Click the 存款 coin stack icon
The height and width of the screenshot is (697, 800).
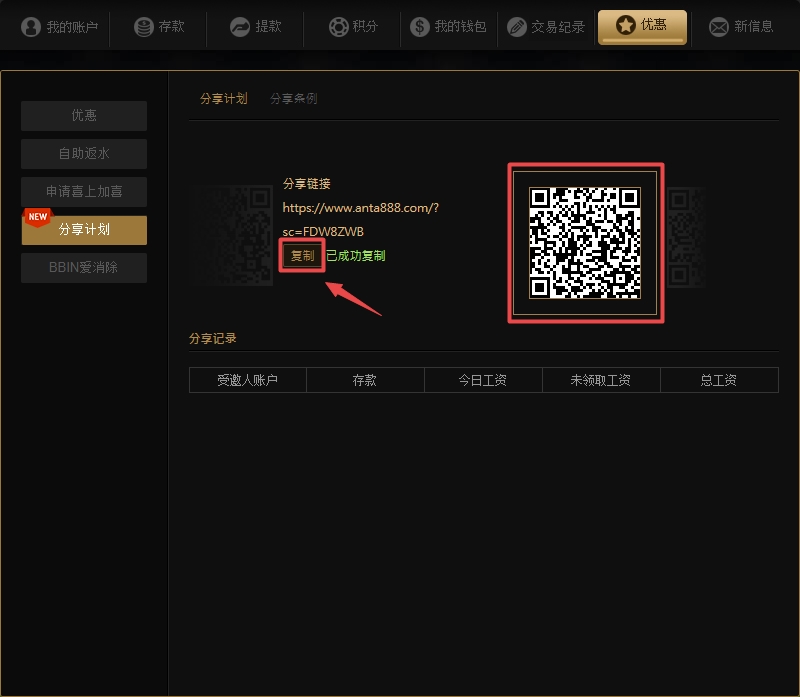point(144,27)
